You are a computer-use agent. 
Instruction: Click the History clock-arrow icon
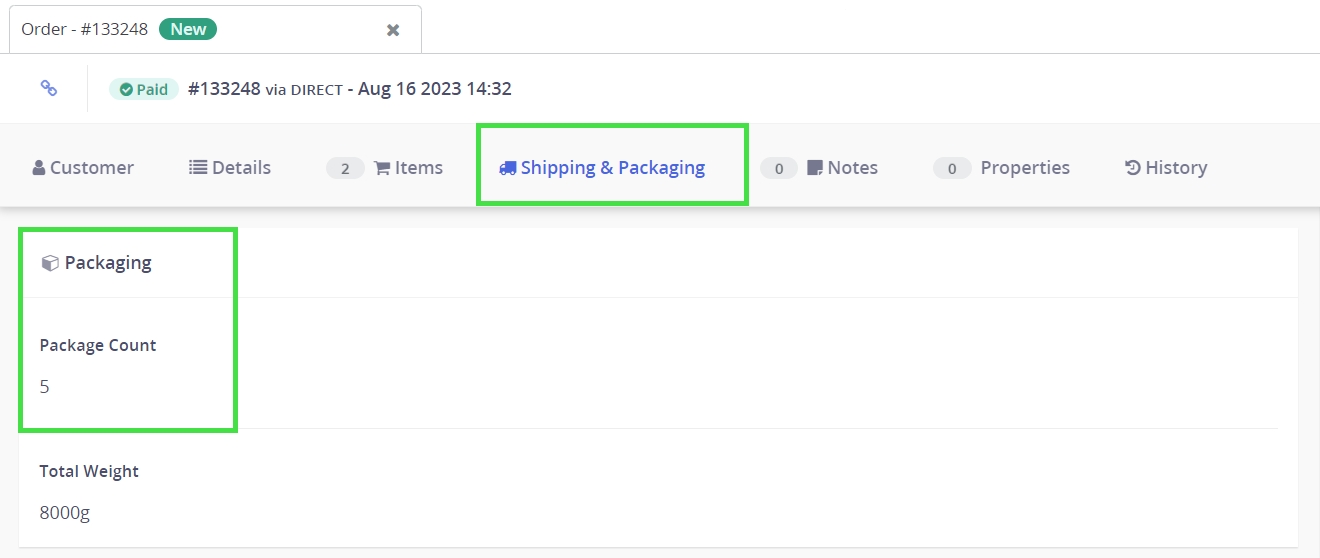pos(1133,168)
